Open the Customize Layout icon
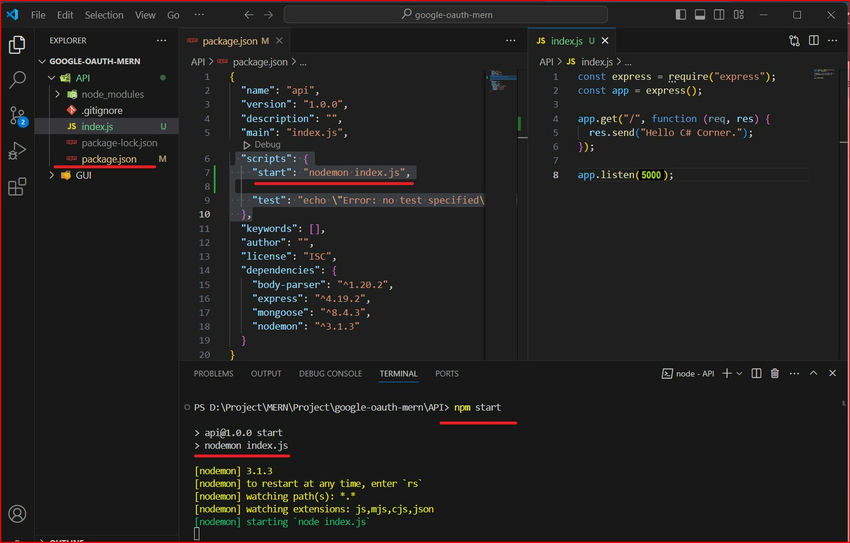 tap(738, 15)
